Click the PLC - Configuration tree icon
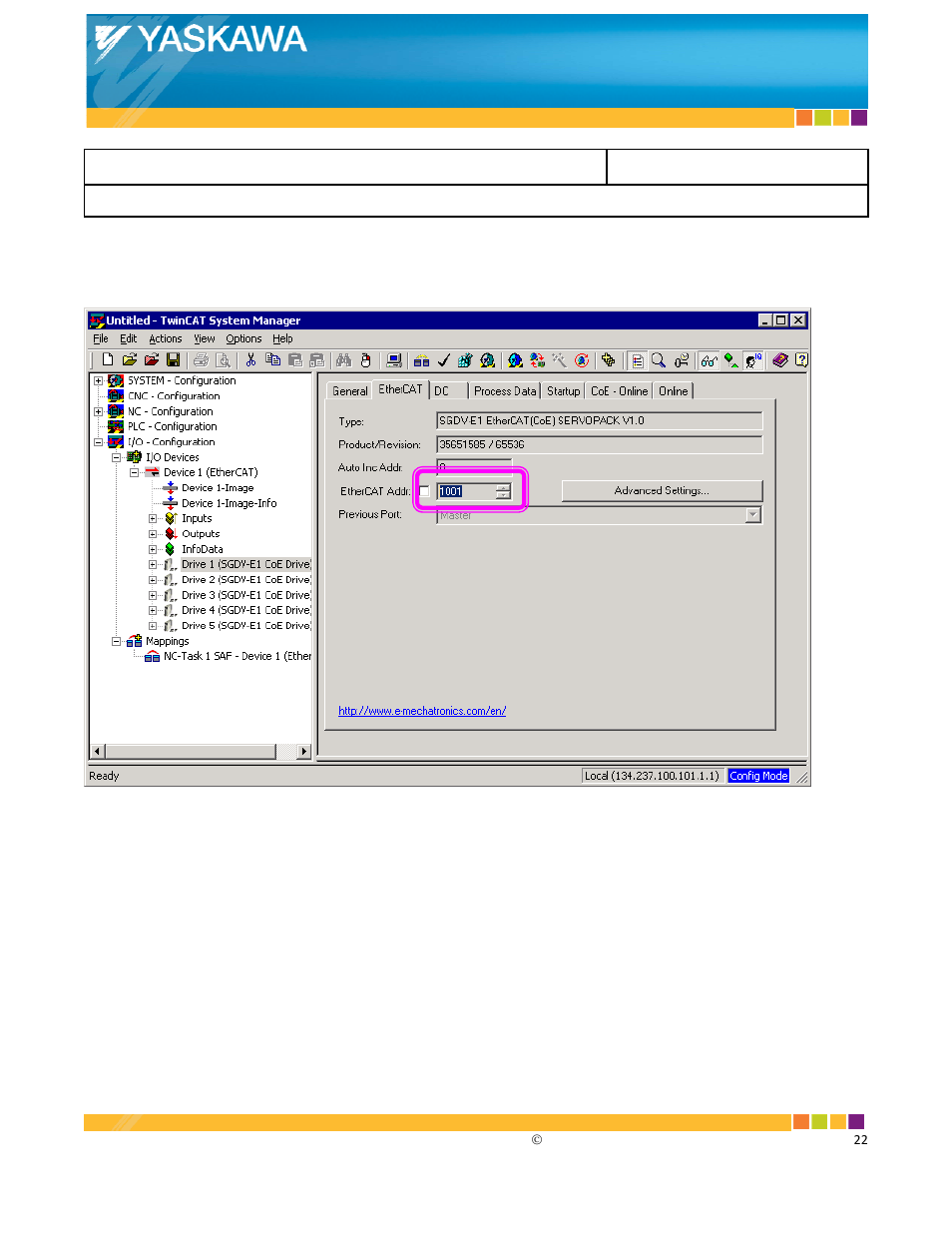 point(116,426)
